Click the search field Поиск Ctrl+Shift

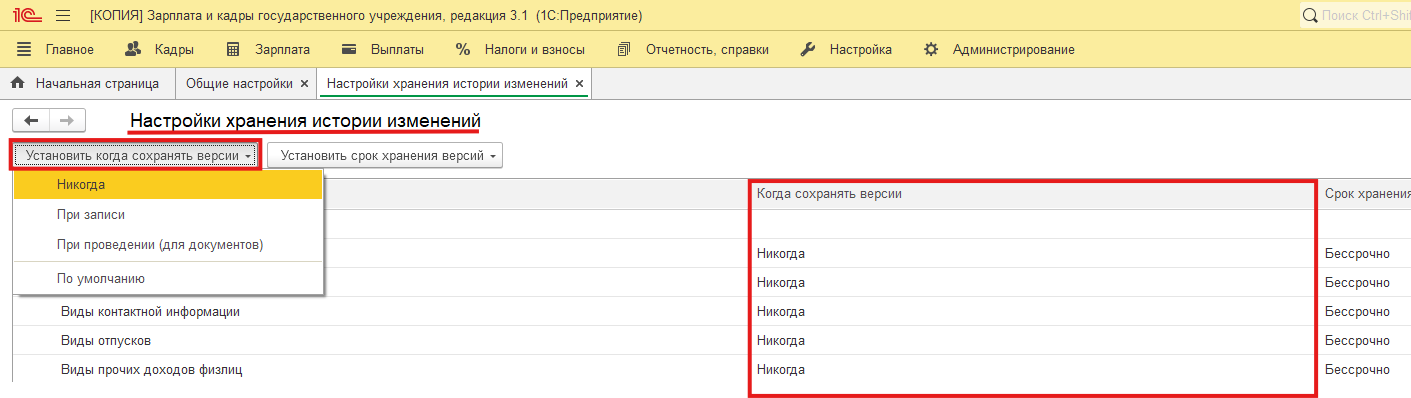1355,16
